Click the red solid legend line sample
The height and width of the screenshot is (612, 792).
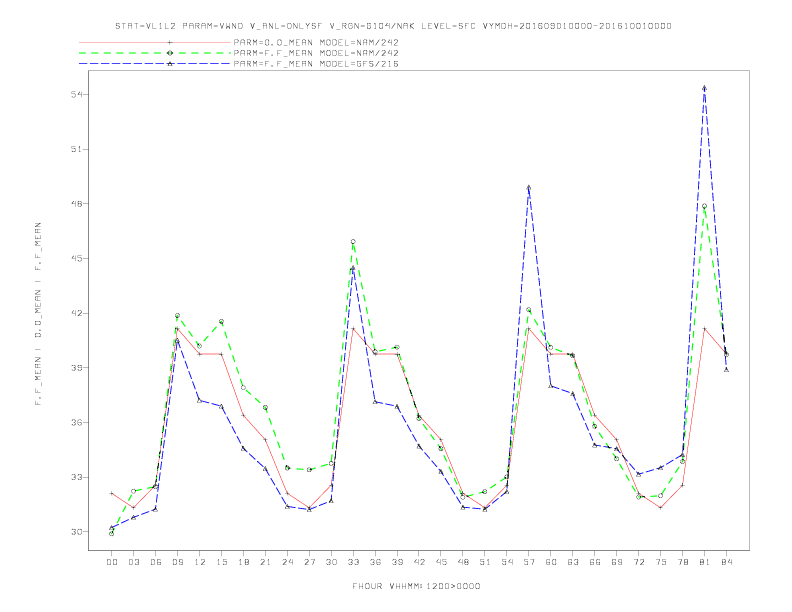pyautogui.click(x=155, y=42)
